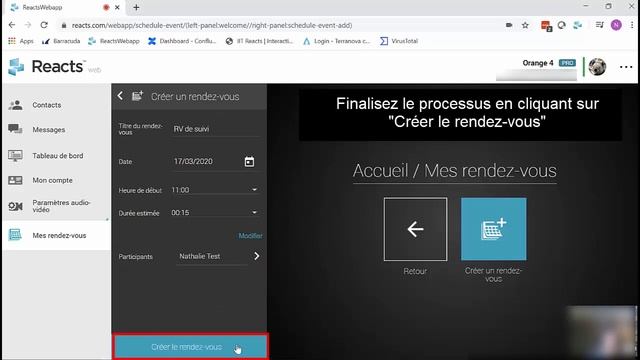Screen dimensions: 640x360
Task: Edit the Titre du rendez-vous field
Action: click(x=216, y=129)
